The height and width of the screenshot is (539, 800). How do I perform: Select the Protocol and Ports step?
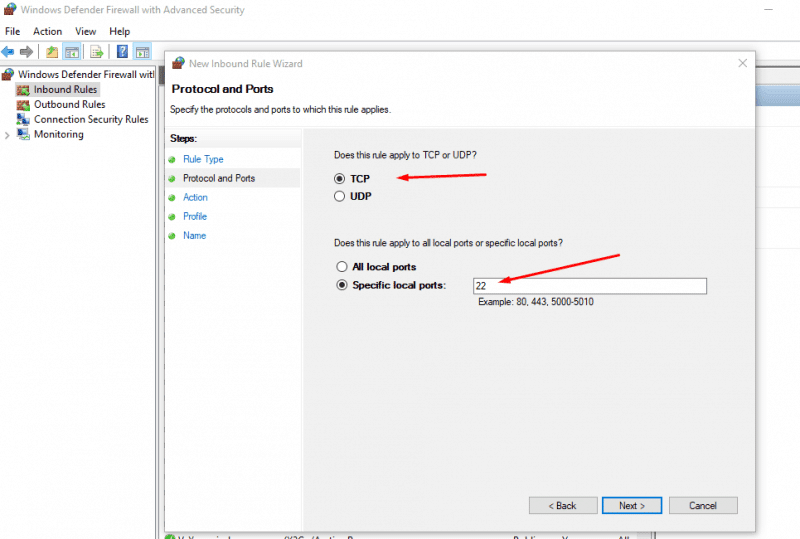point(219,178)
